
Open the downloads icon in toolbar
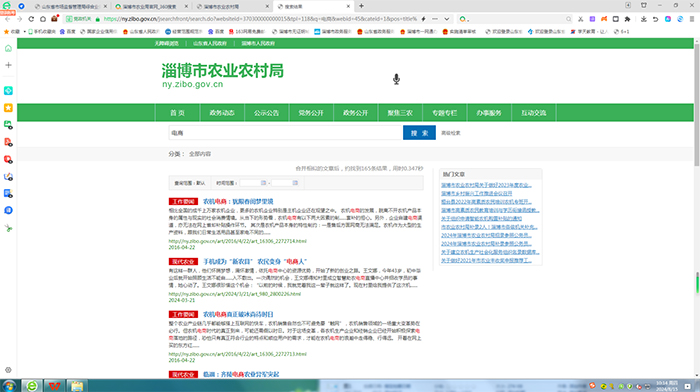click(x=643, y=19)
